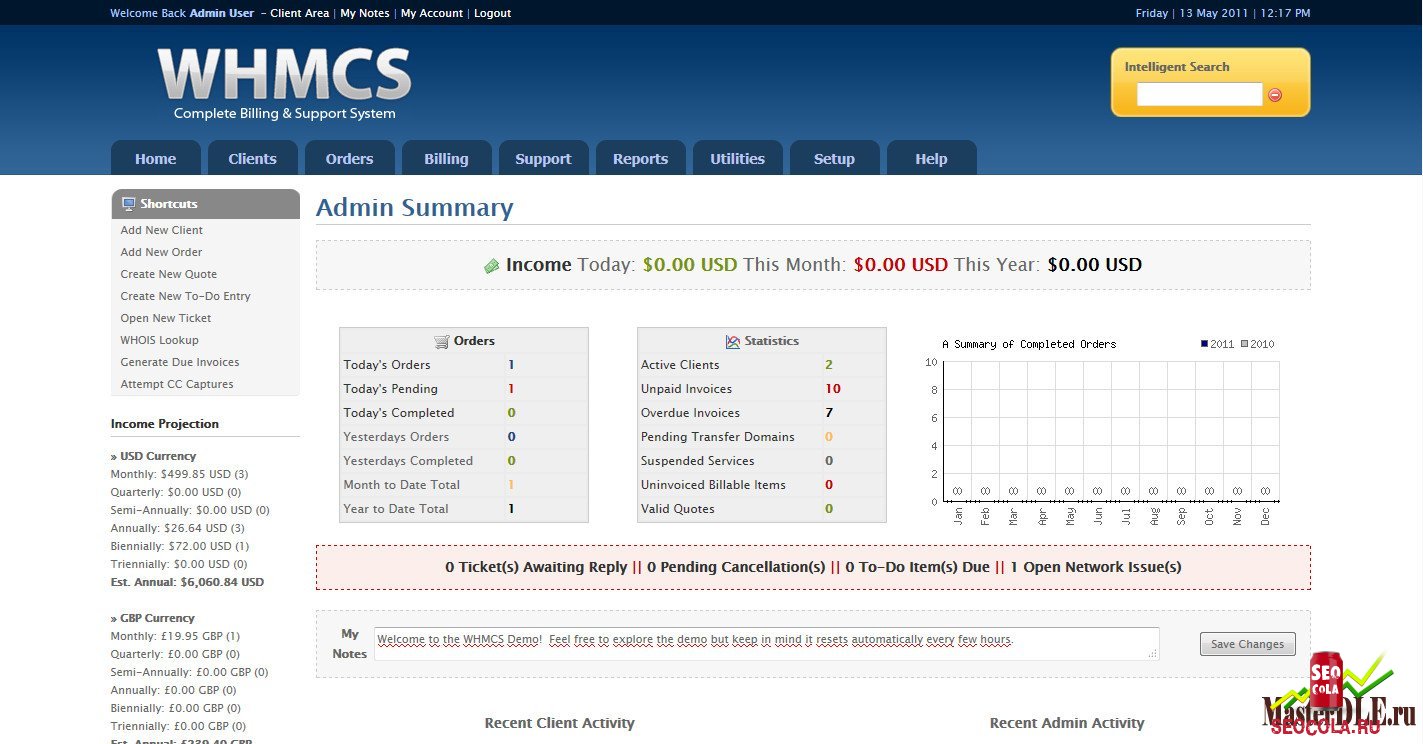Click Recent Client Activity heading
Image resolution: width=1423 pixels, height=744 pixels.
(x=559, y=723)
